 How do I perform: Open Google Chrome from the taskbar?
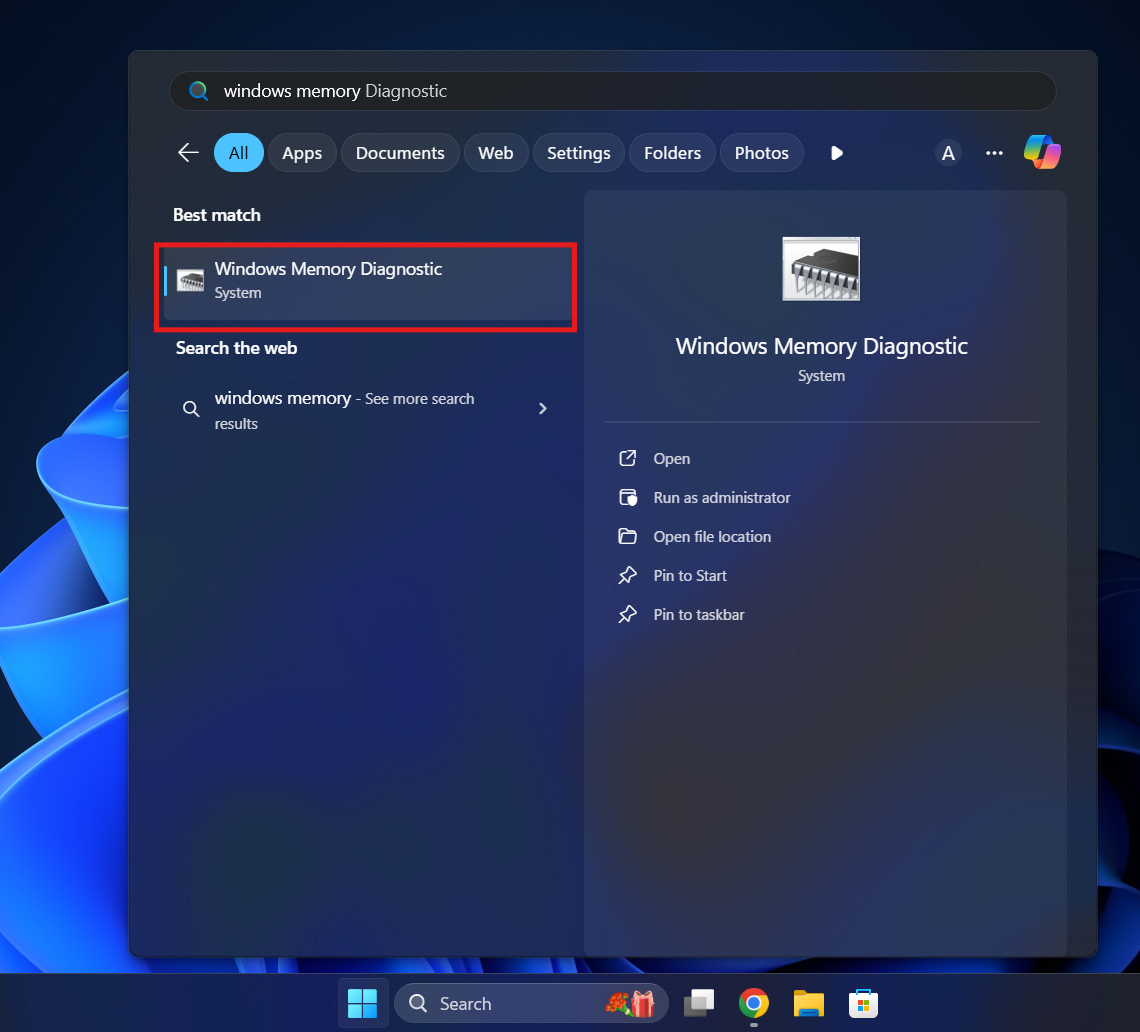point(753,1003)
